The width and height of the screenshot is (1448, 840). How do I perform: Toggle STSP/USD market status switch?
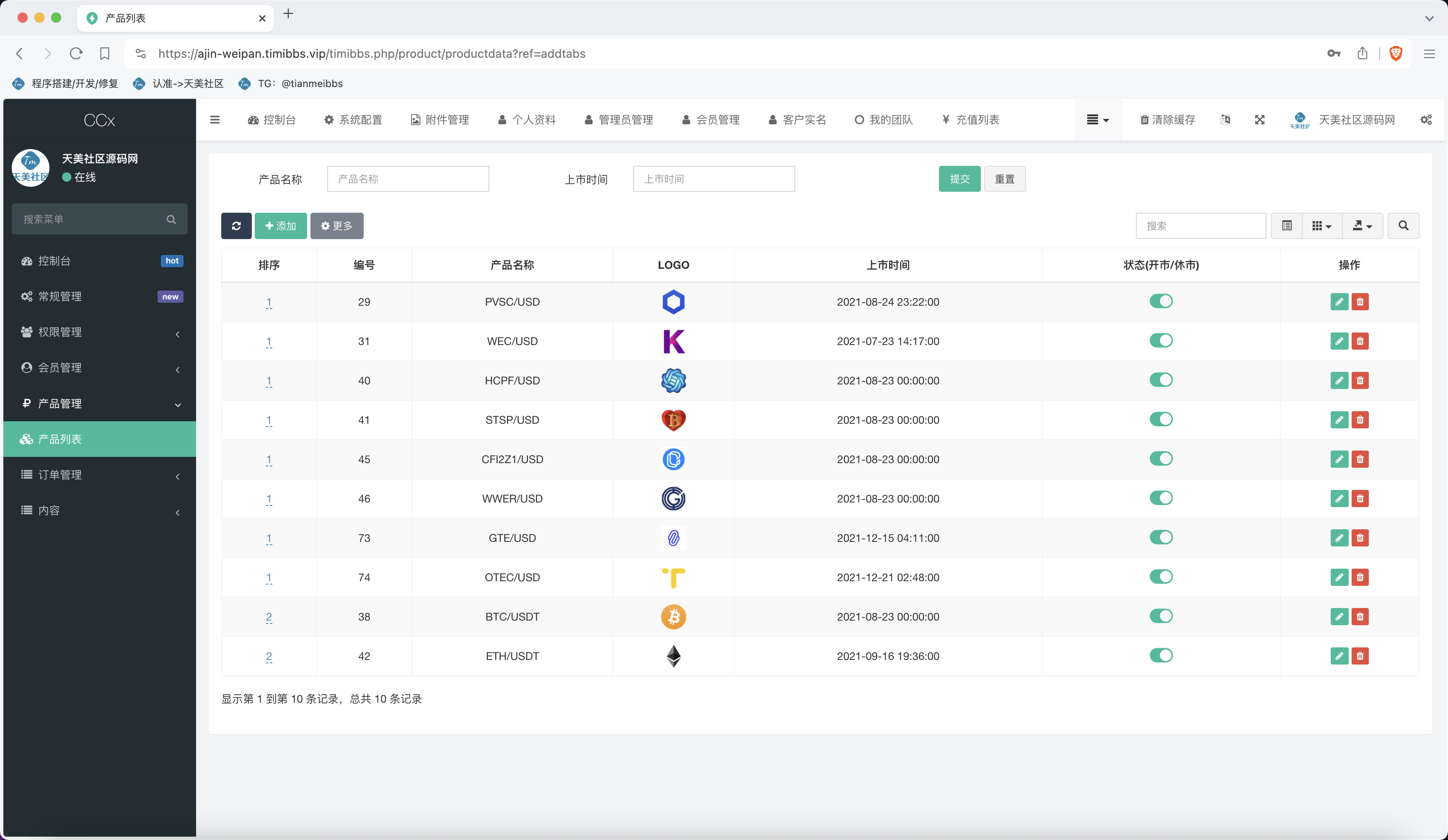click(x=1161, y=419)
